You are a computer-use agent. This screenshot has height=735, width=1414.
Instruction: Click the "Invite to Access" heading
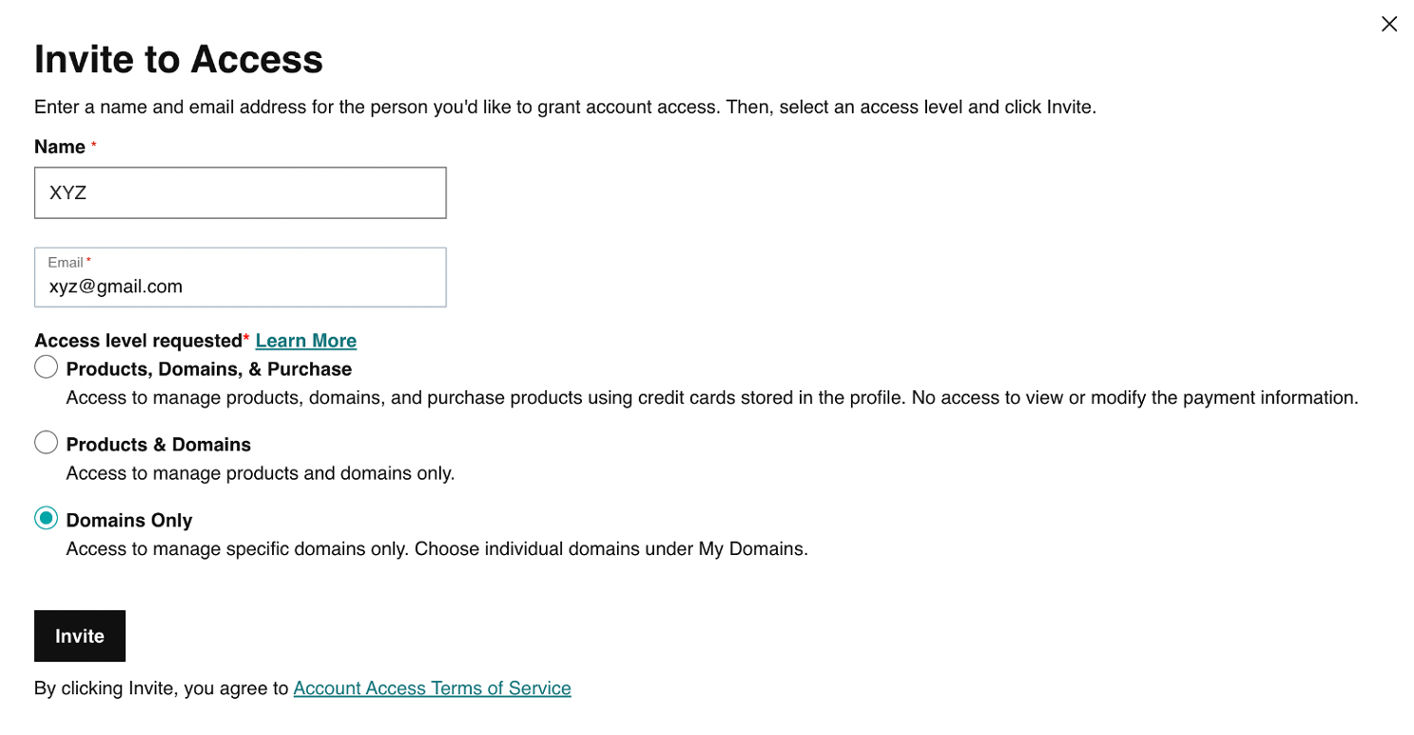[178, 60]
